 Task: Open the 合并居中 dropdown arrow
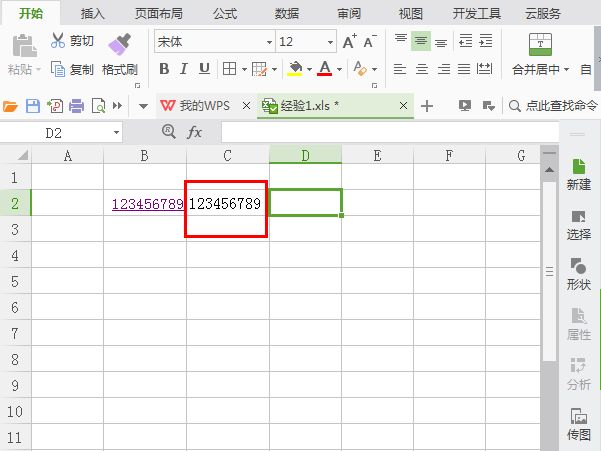pos(567,70)
